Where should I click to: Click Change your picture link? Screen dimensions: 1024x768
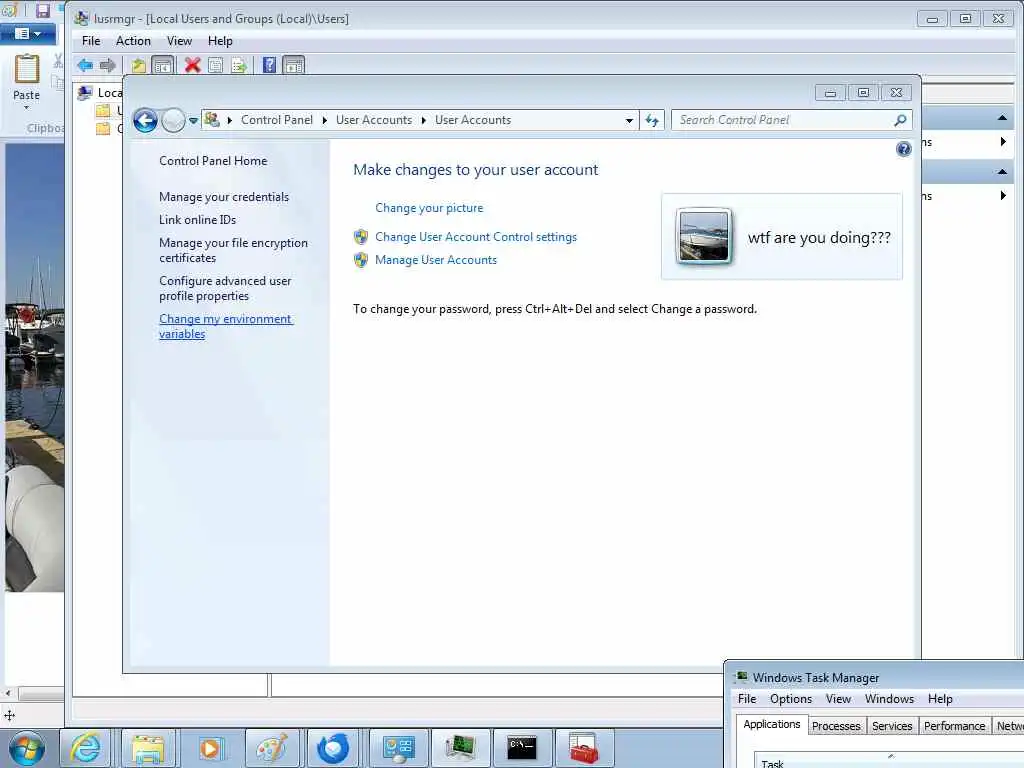[429, 208]
